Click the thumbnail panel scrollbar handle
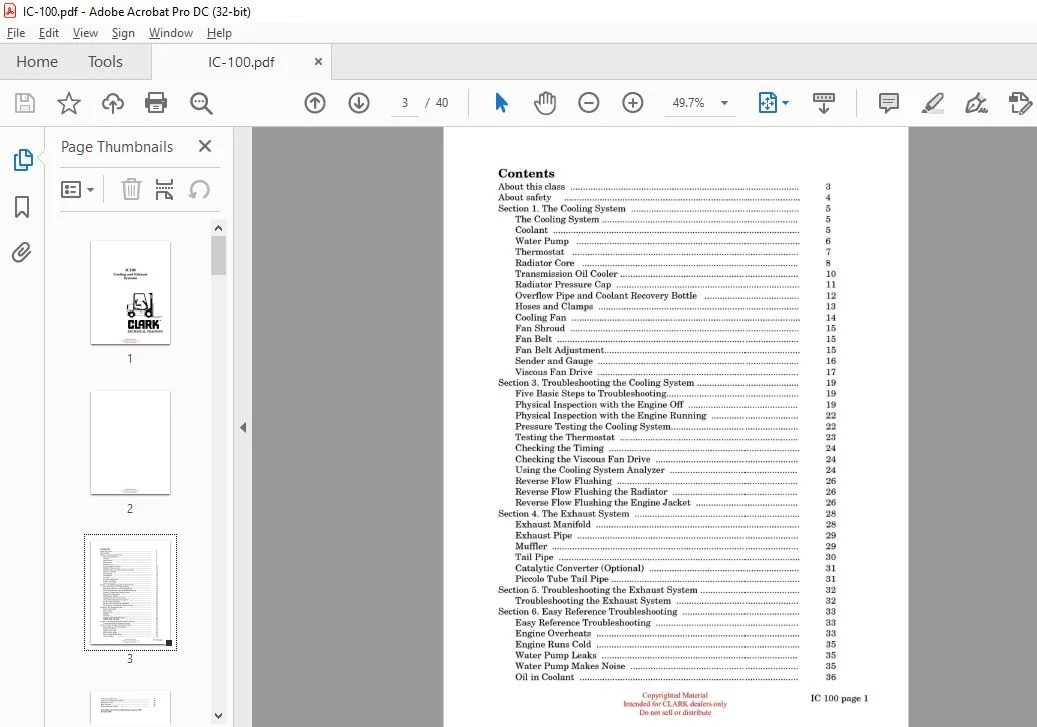 tap(219, 255)
